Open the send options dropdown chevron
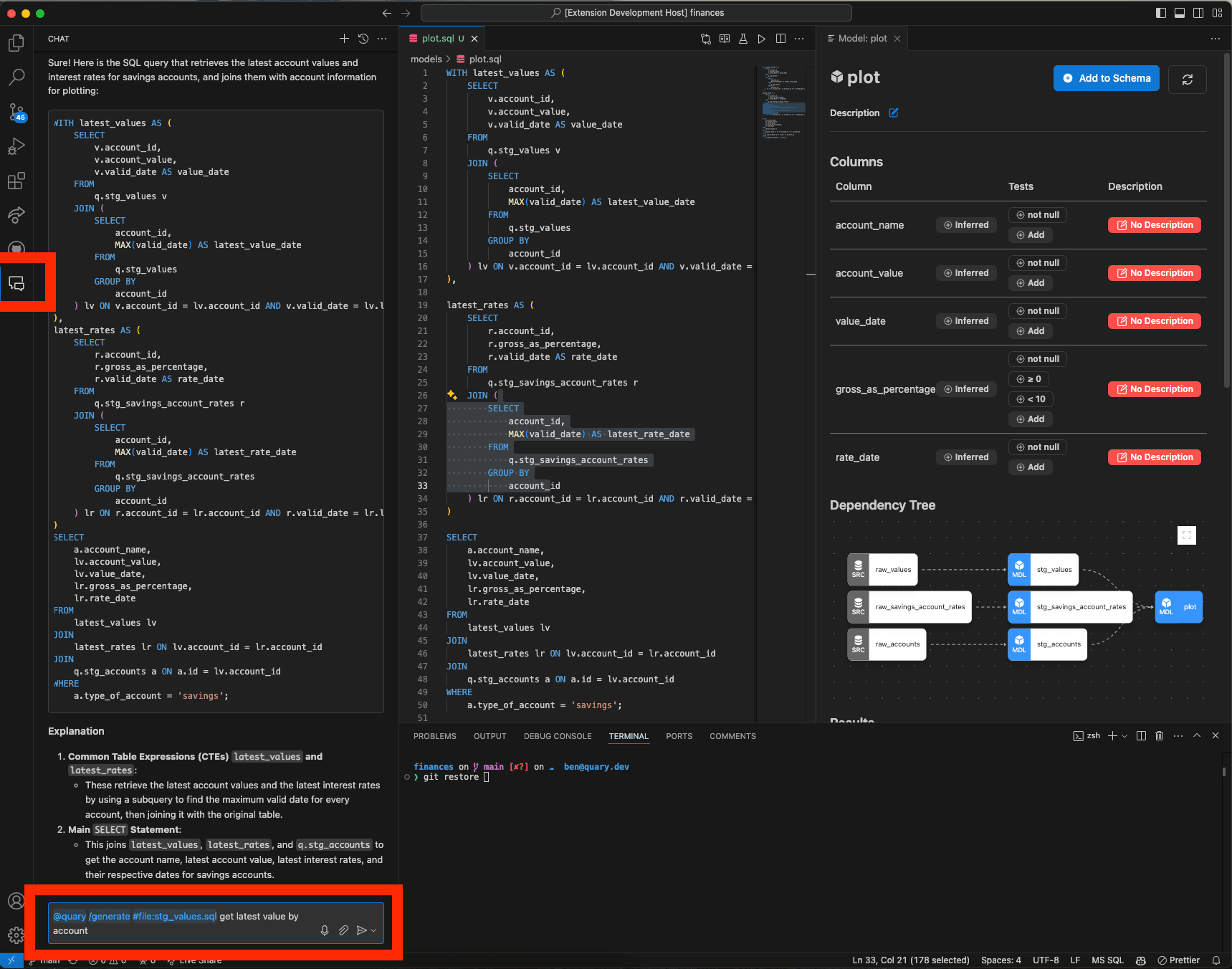The image size is (1232, 969). pyautogui.click(x=373, y=930)
